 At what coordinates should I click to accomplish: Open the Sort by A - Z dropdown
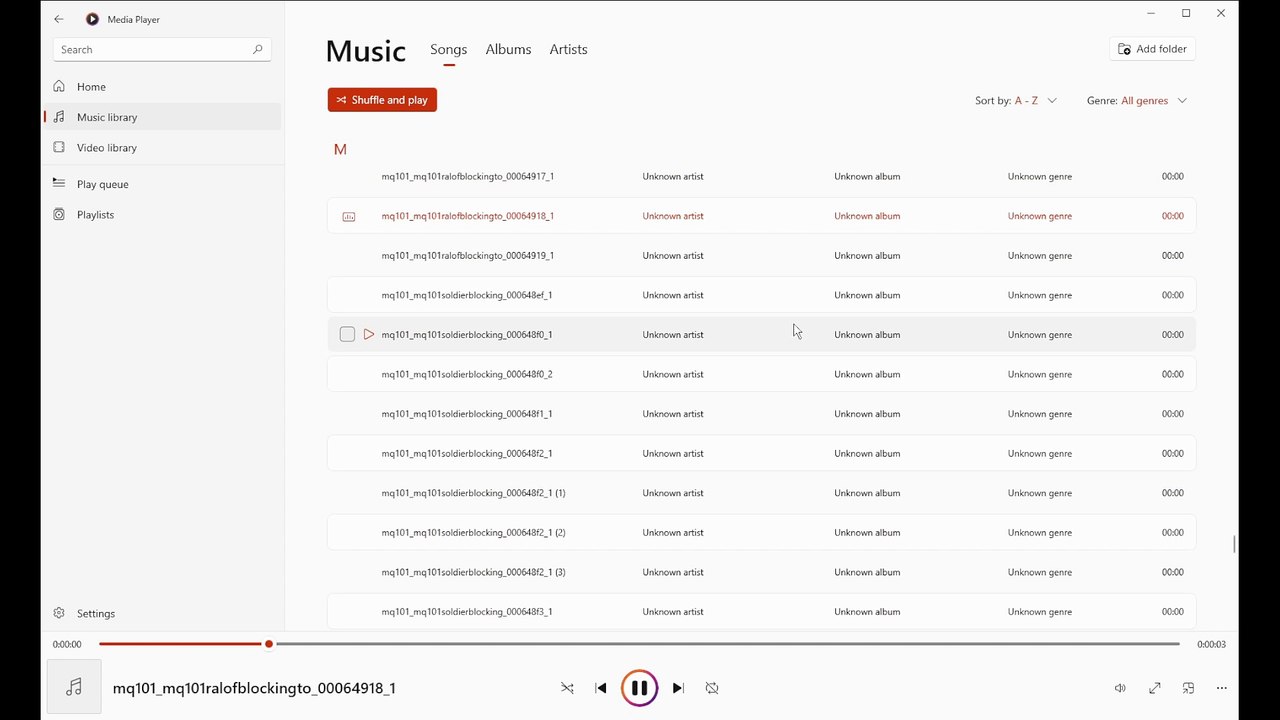click(1016, 100)
